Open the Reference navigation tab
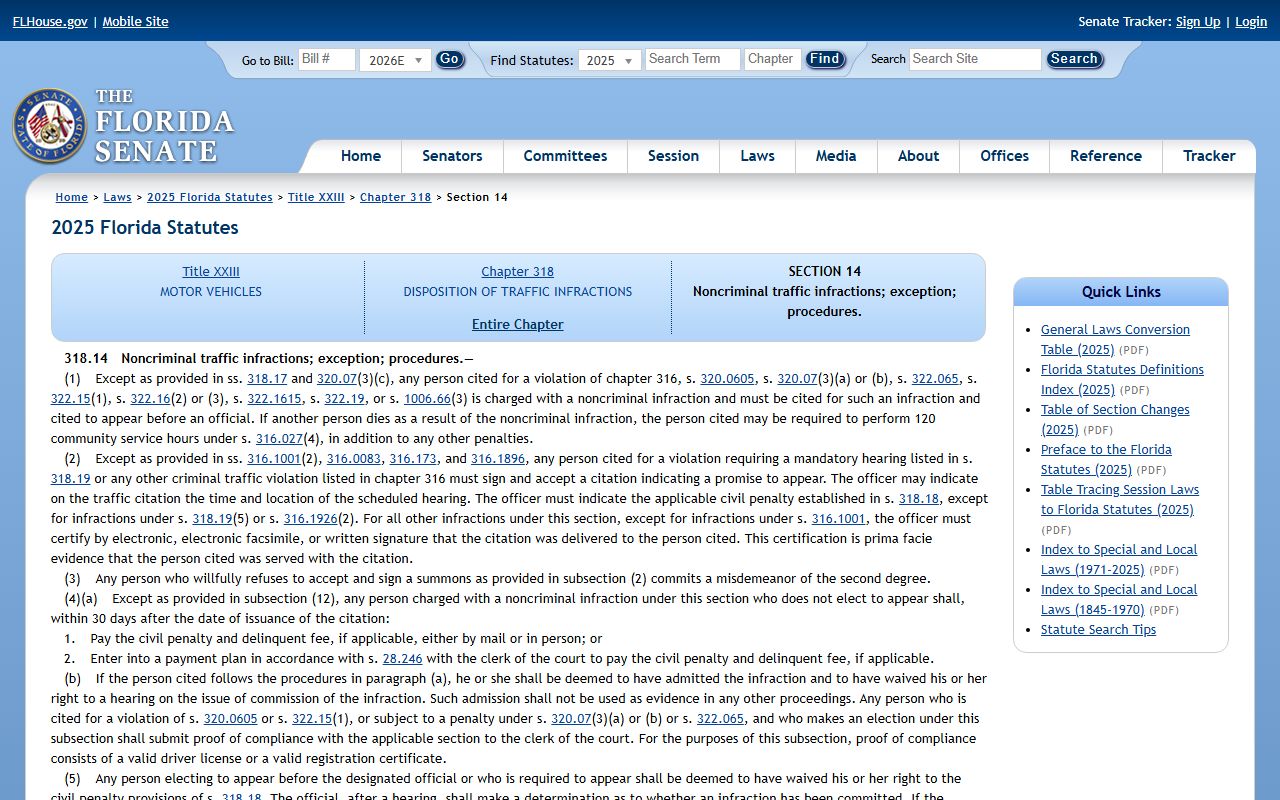The height and width of the screenshot is (800, 1280). click(x=1105, y=156)
